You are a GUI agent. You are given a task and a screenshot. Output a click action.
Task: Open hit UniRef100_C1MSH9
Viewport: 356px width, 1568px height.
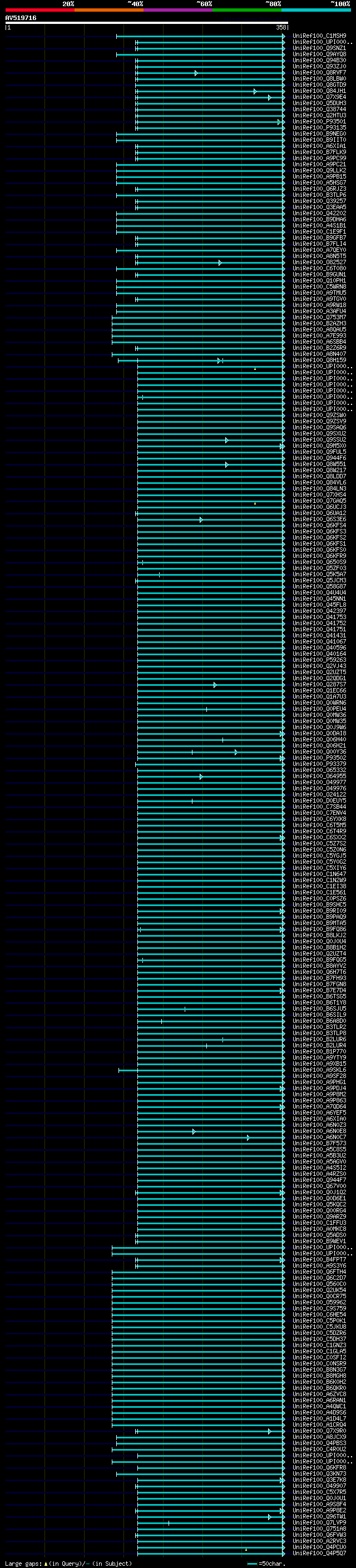[319, 36]
